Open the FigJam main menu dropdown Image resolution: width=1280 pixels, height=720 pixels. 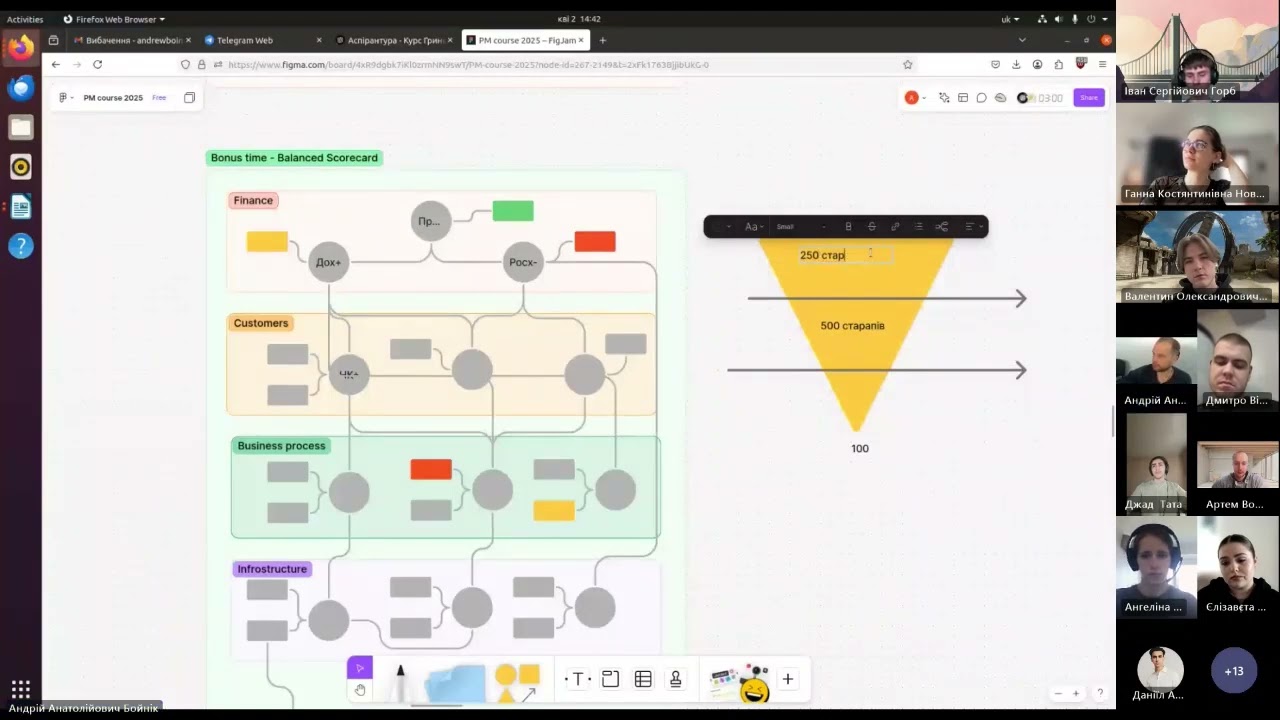(x=66, y=98)
